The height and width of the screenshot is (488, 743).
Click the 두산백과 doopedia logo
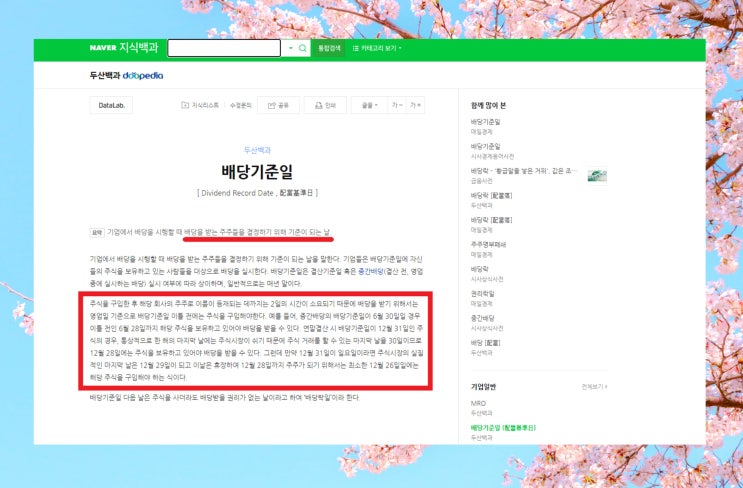click(x=127, y=75)
